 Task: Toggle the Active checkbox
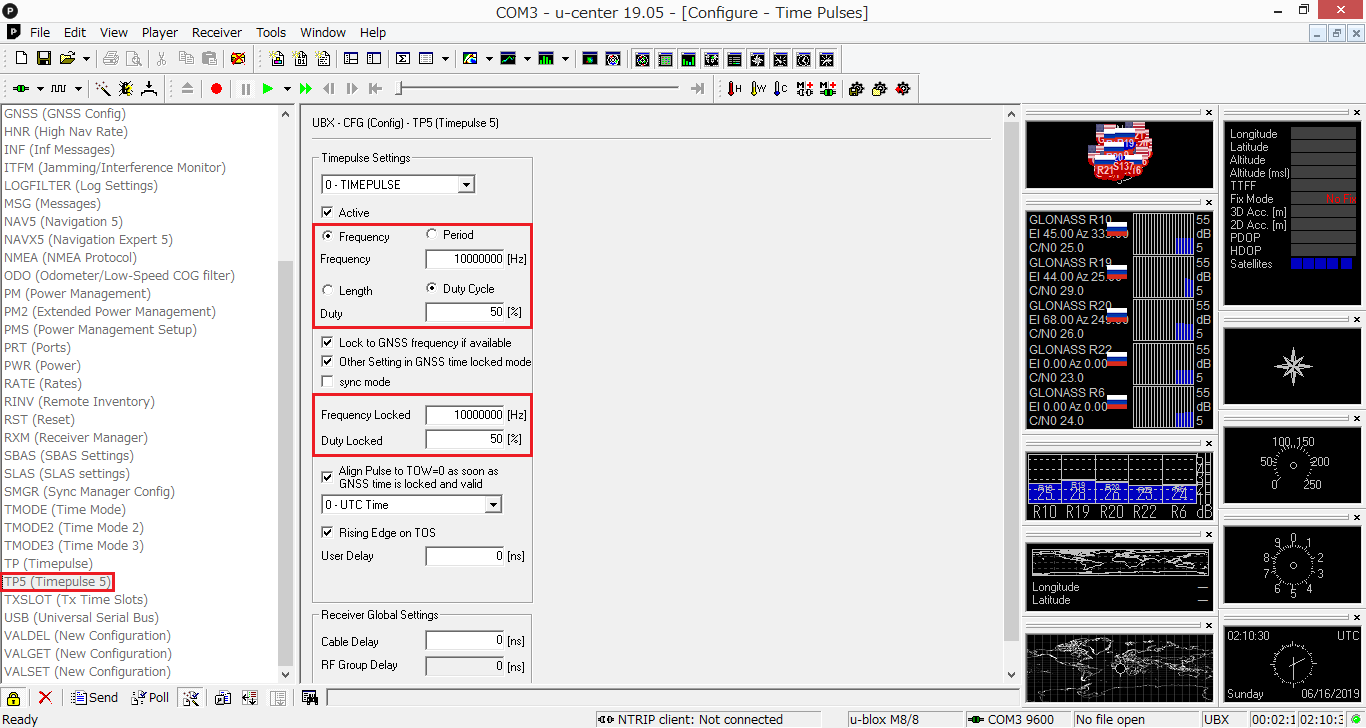click(327, 212)
